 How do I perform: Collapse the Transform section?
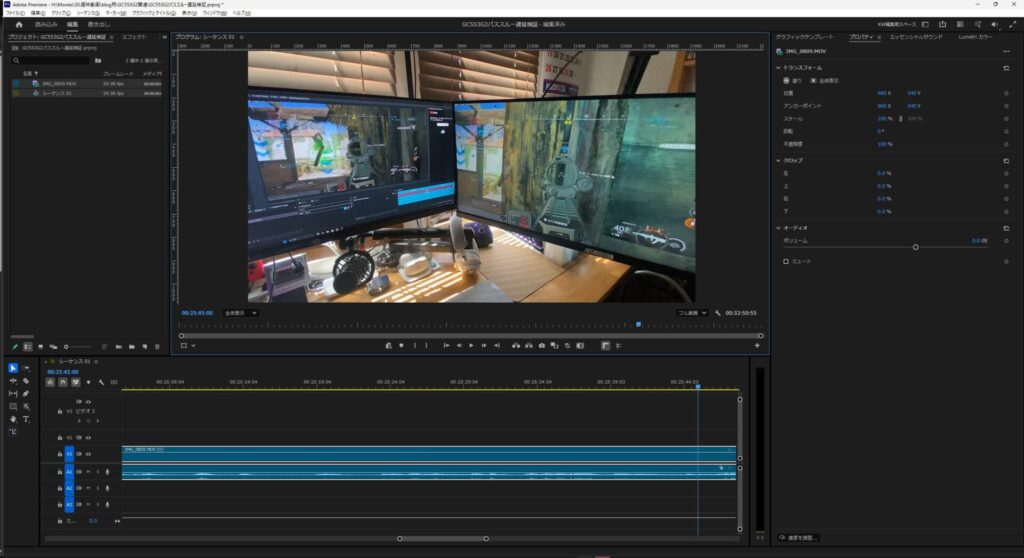[778, 68]
